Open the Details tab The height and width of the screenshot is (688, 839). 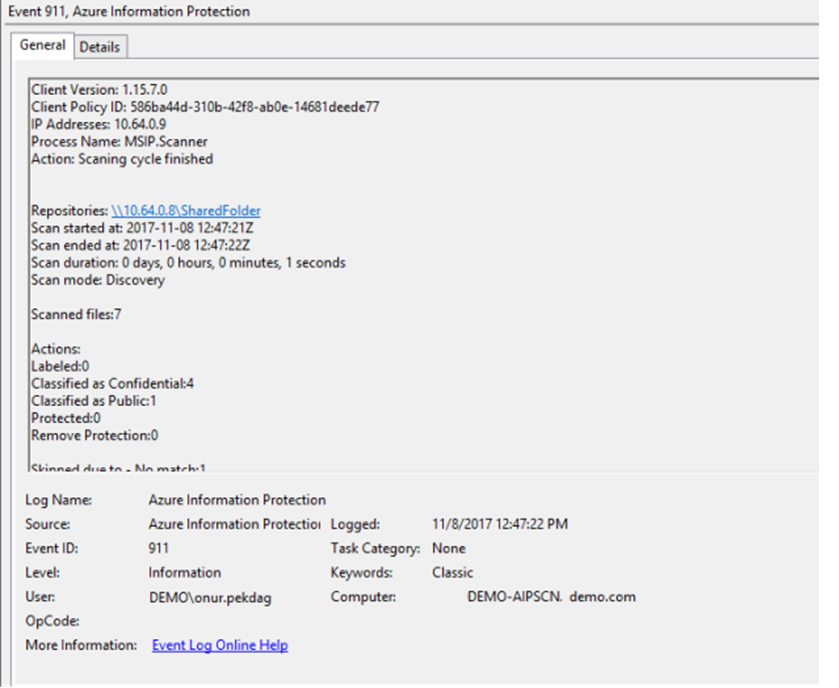[x=100, y=47]
